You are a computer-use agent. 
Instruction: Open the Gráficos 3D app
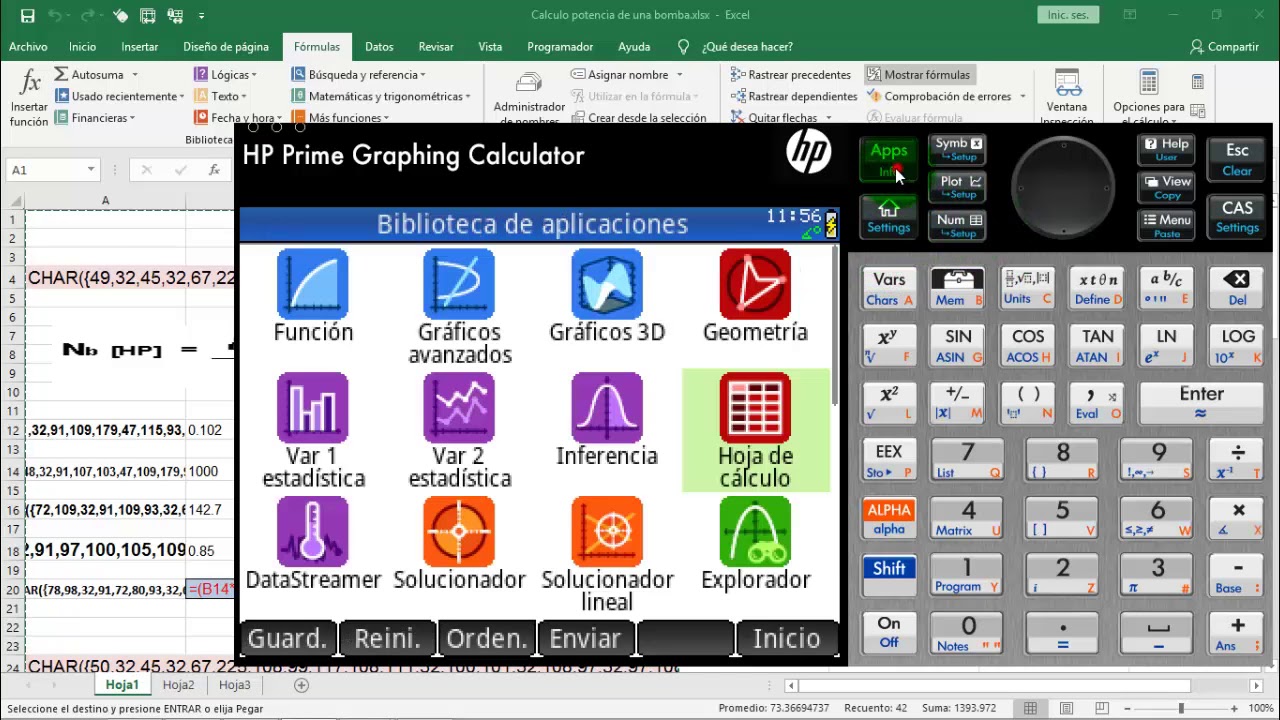pyautogui.click(x=607, y=297)
